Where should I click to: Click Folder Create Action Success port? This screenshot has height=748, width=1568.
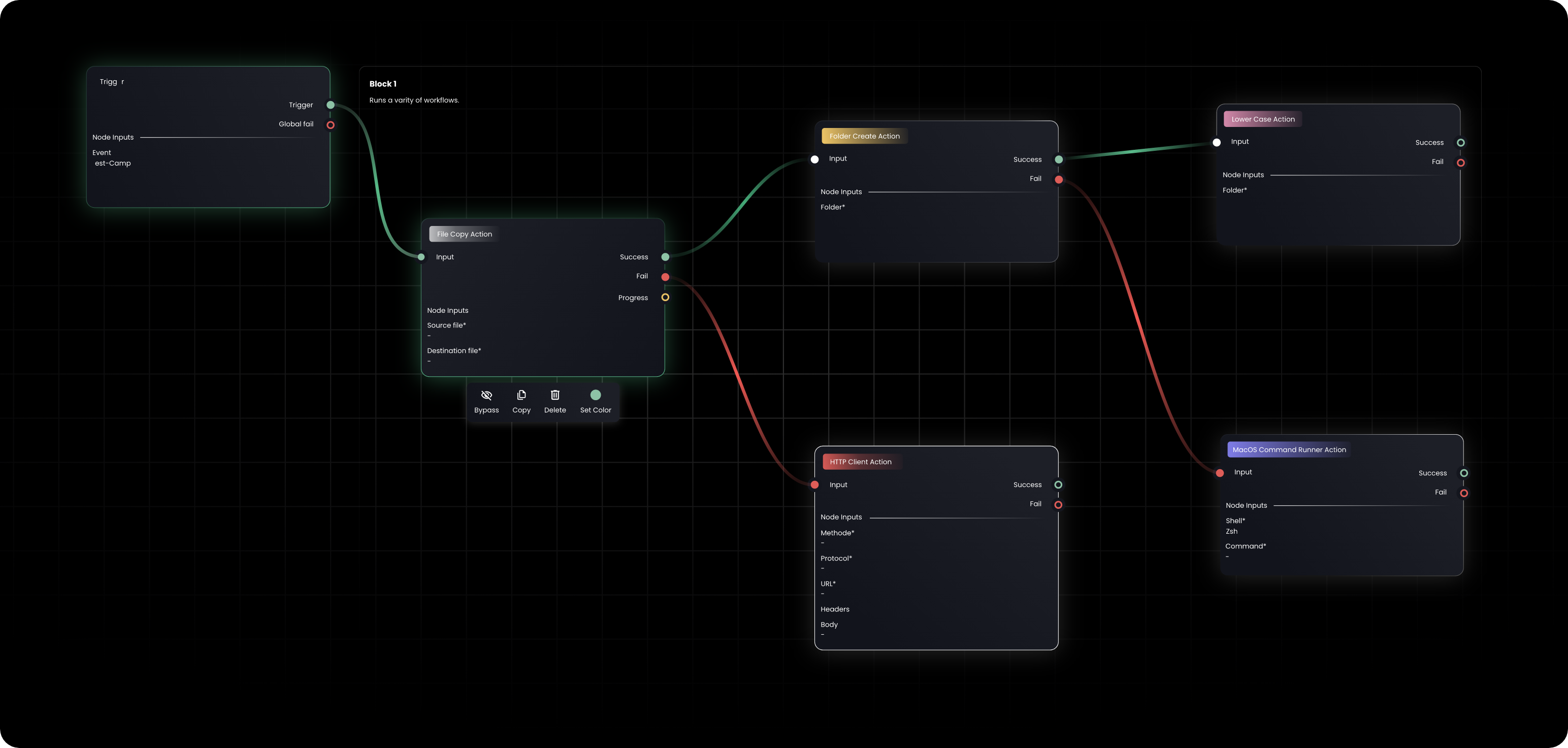click(1059, 159)
